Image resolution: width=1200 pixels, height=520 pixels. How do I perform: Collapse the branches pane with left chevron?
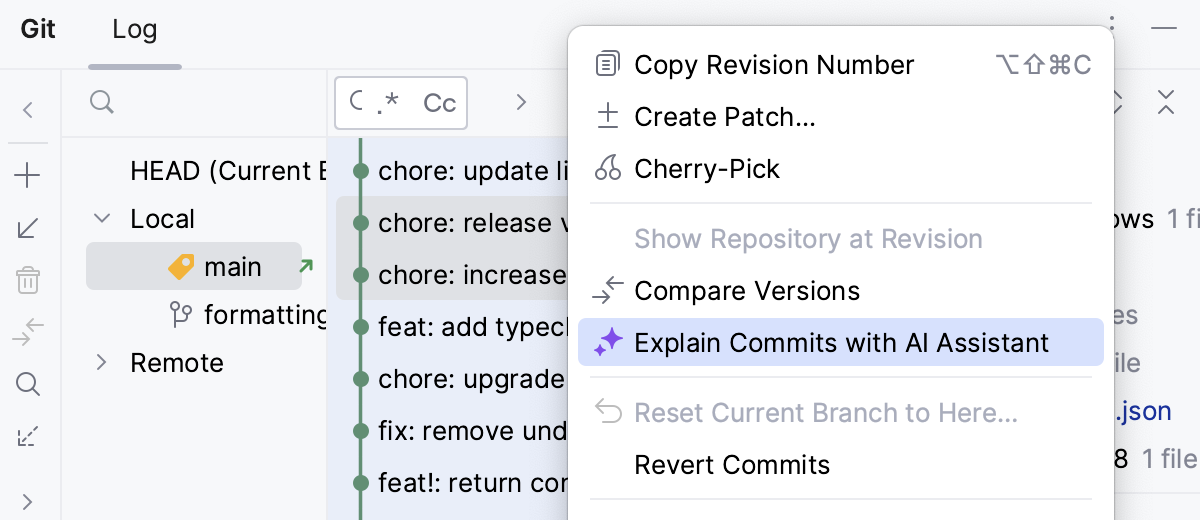click(x=28, y=110)
